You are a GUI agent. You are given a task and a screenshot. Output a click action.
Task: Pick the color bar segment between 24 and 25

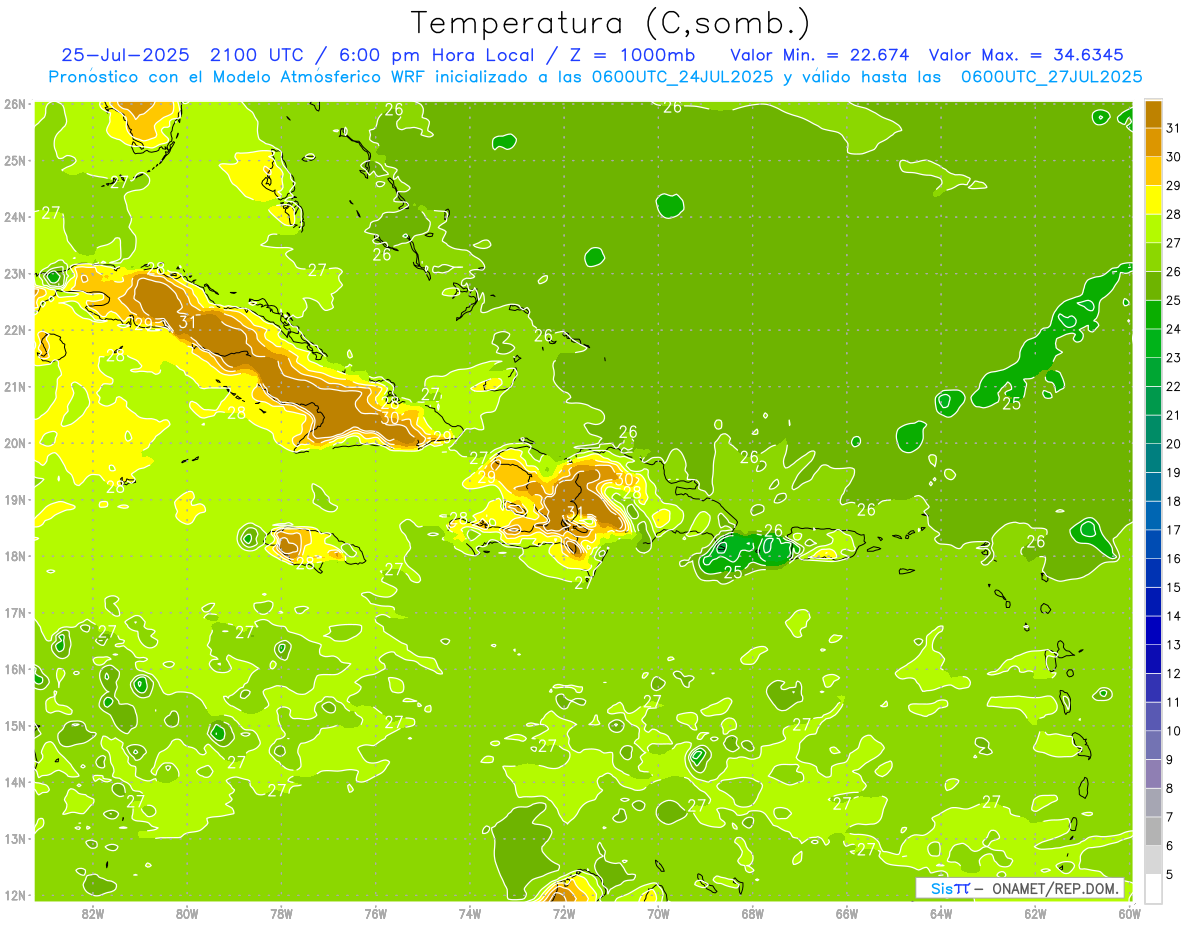click(x=1153, y=315)
